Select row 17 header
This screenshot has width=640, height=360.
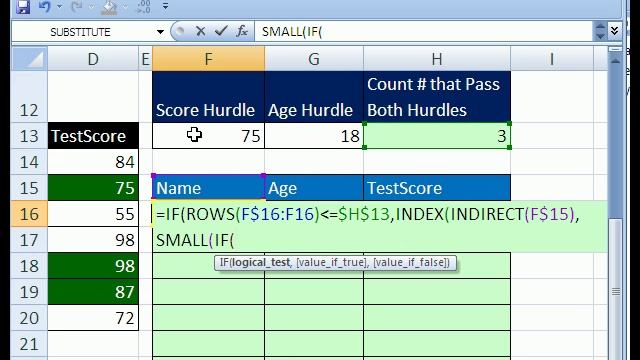click(x=29, y=240)
